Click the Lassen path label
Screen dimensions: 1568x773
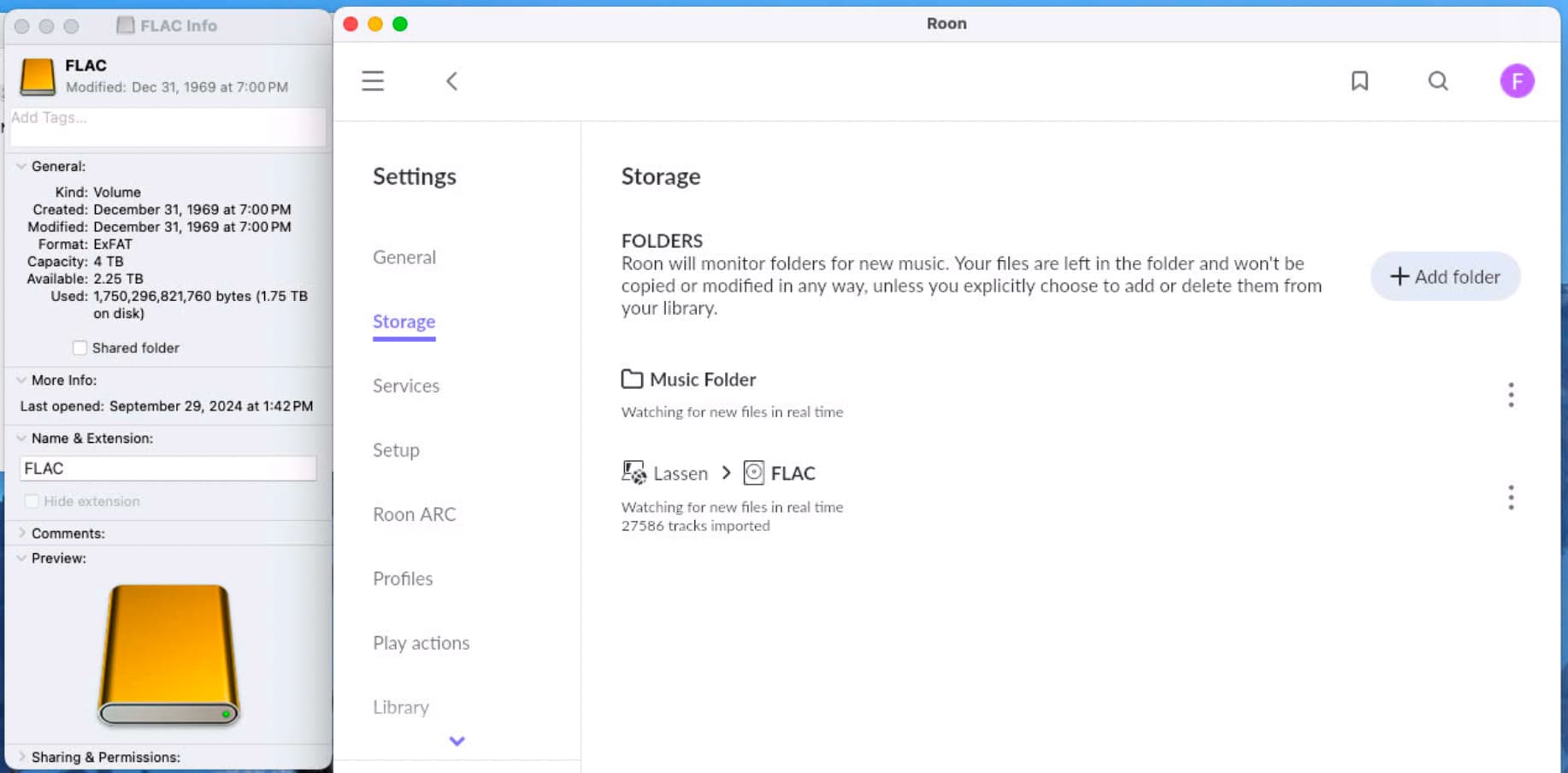tap(681, 473)
